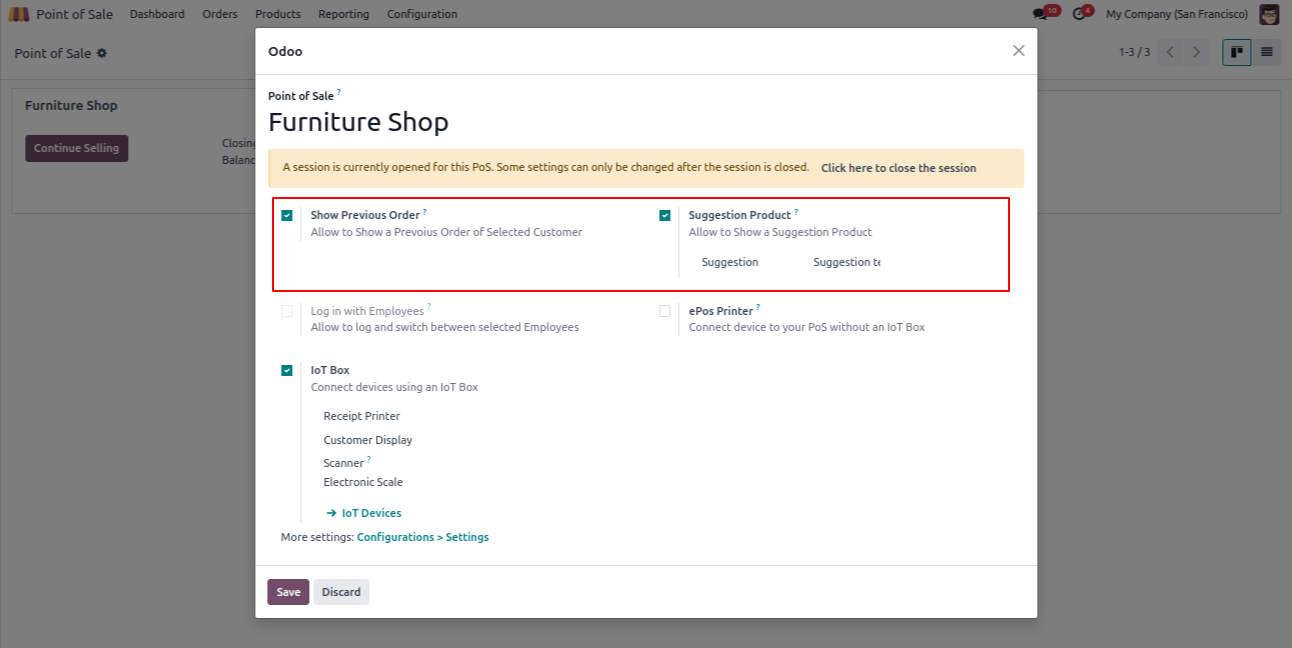Screen dimensions: 1292x648
Task: Open the IoT Devices link
Action: pyautogui.click(x=364, y=513)
